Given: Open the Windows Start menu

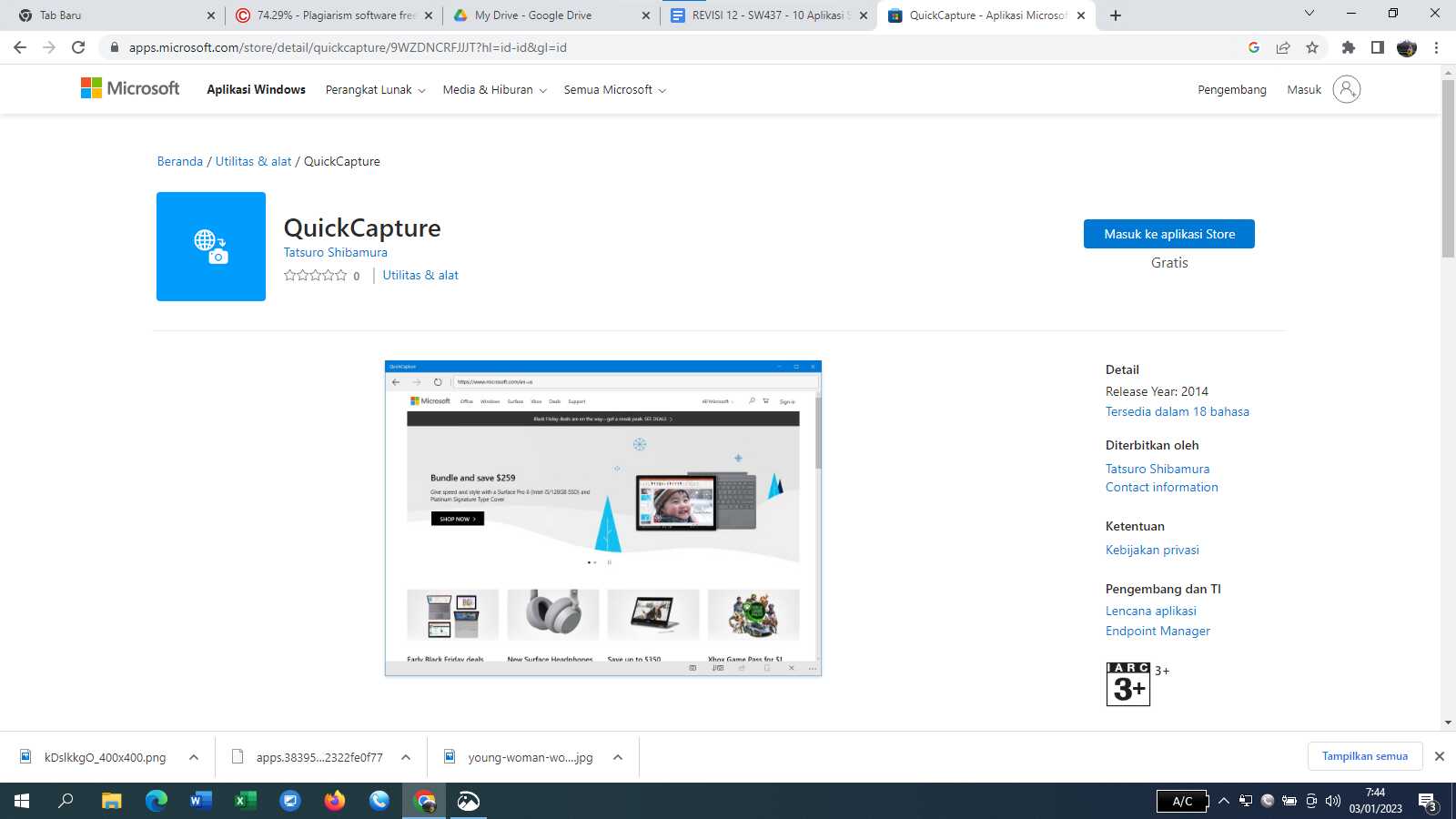Looking at the screenshot, I should pos(22,801).
